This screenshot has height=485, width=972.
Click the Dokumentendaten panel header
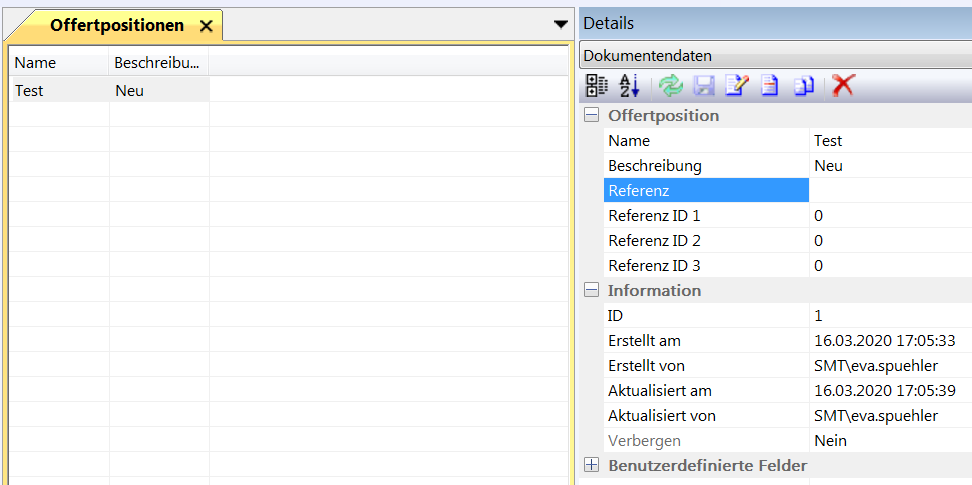tap(775, 56)
